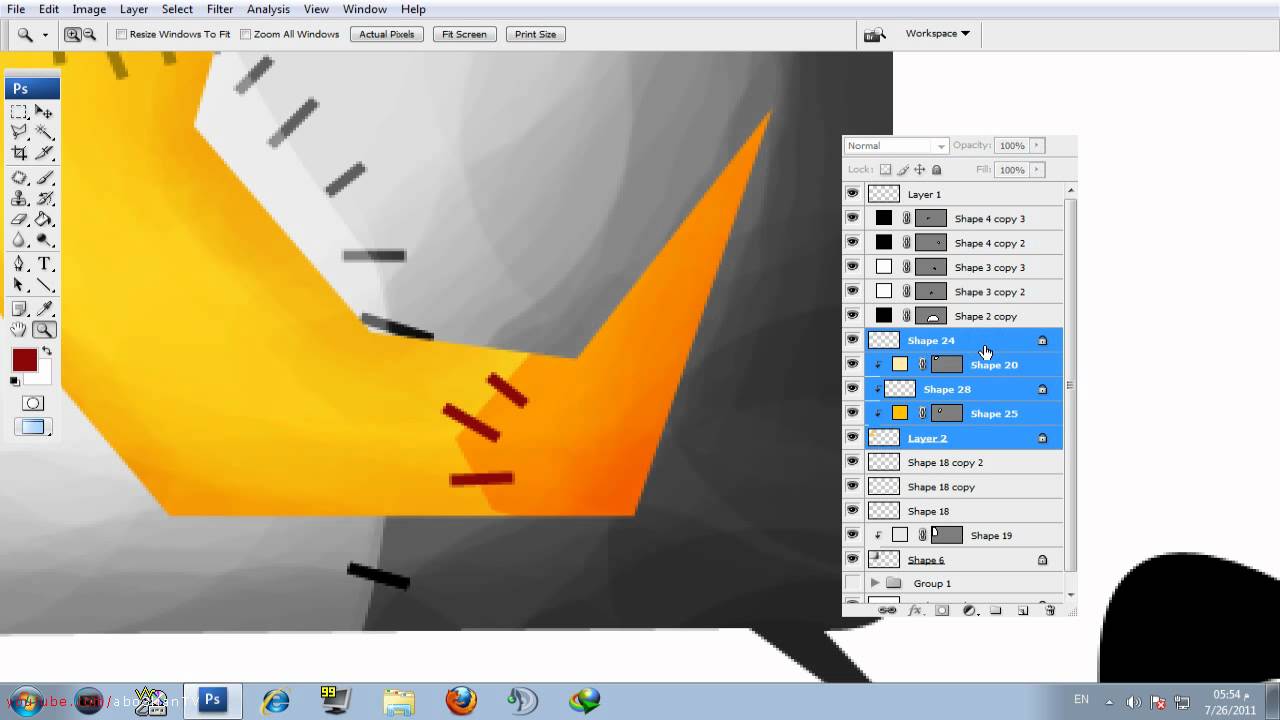Select the Rectangular Marquee tool

(19, 112)
